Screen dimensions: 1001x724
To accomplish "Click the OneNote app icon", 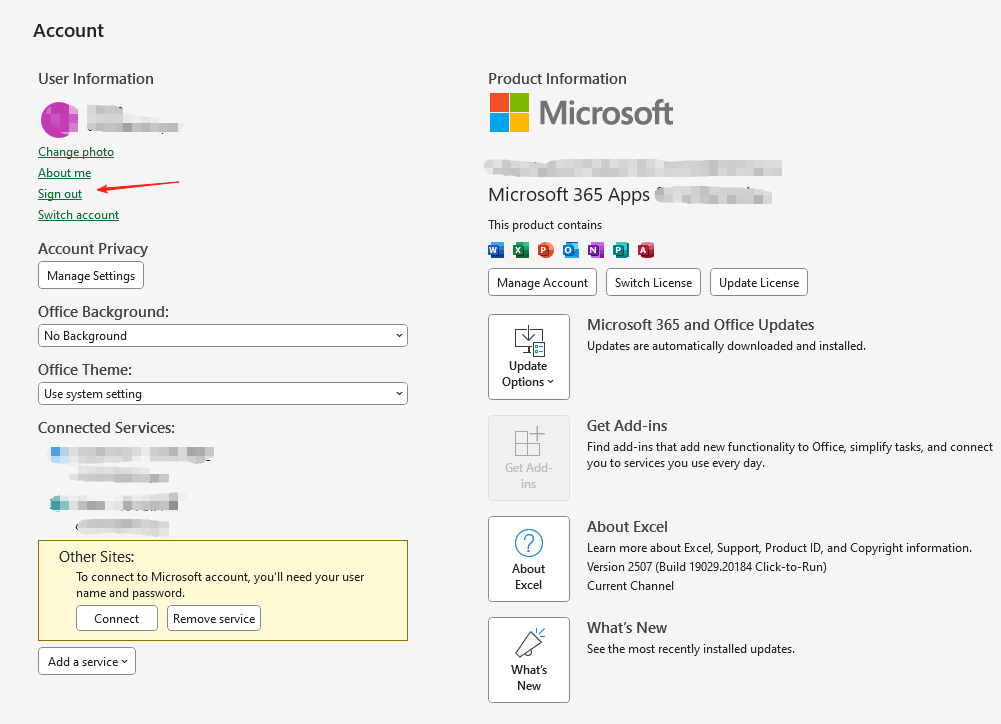I will [596, 250].
